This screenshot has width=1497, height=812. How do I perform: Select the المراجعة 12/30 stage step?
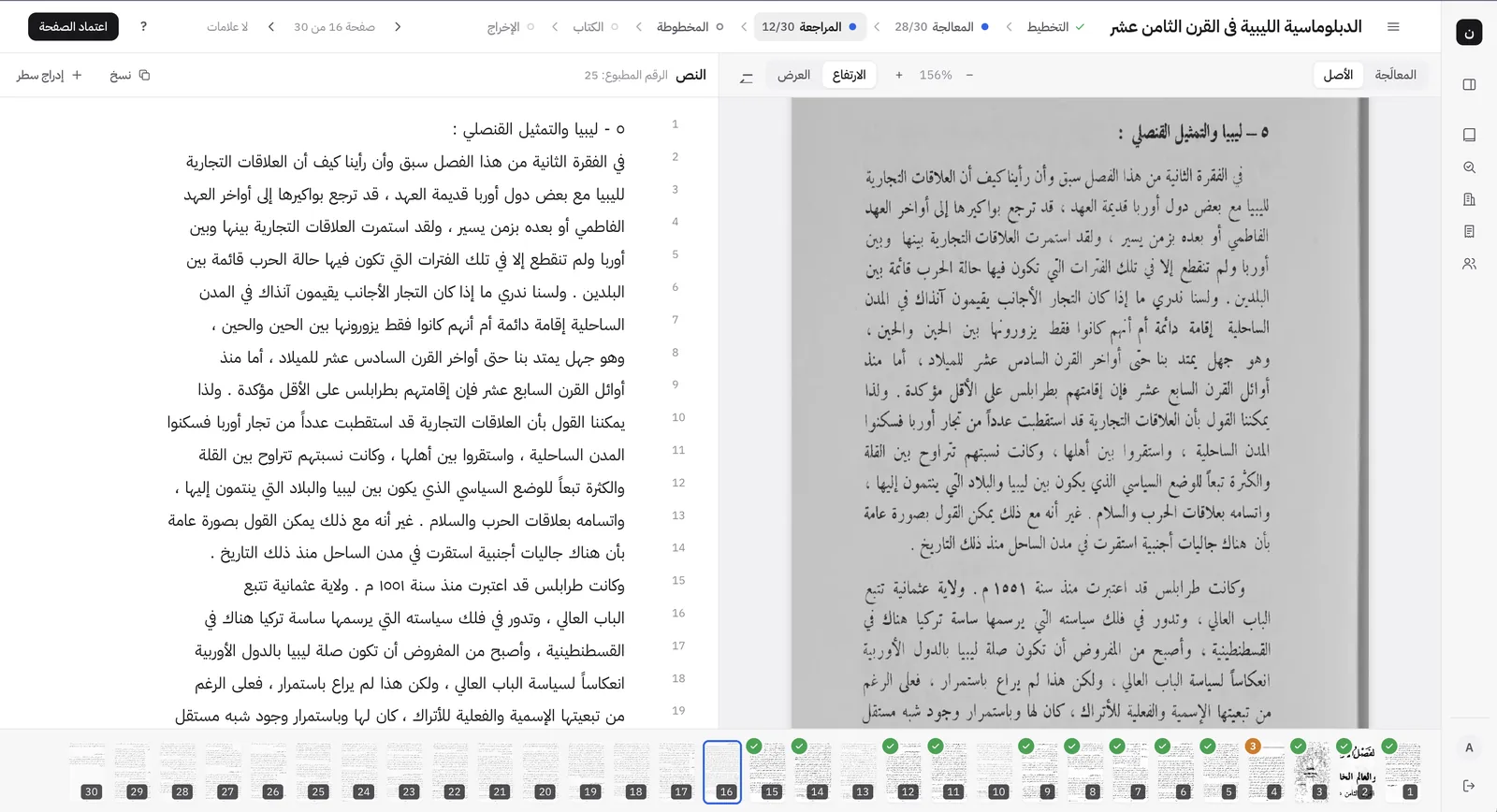[809, 27]
